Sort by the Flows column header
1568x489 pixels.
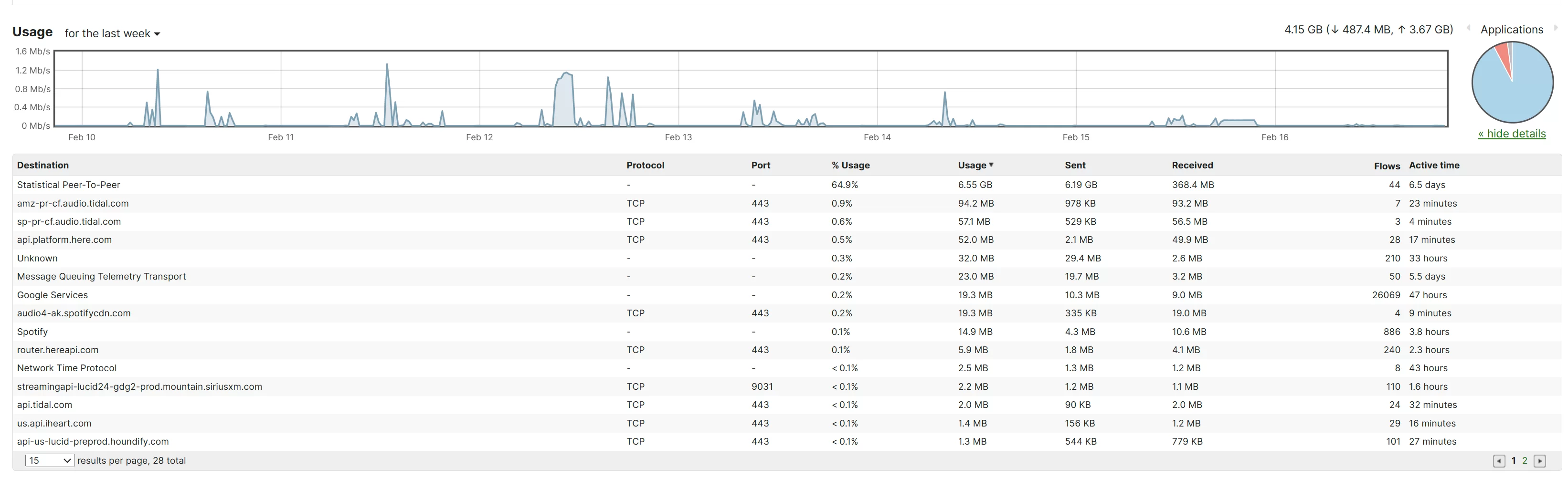click(x=1387, y=166)
